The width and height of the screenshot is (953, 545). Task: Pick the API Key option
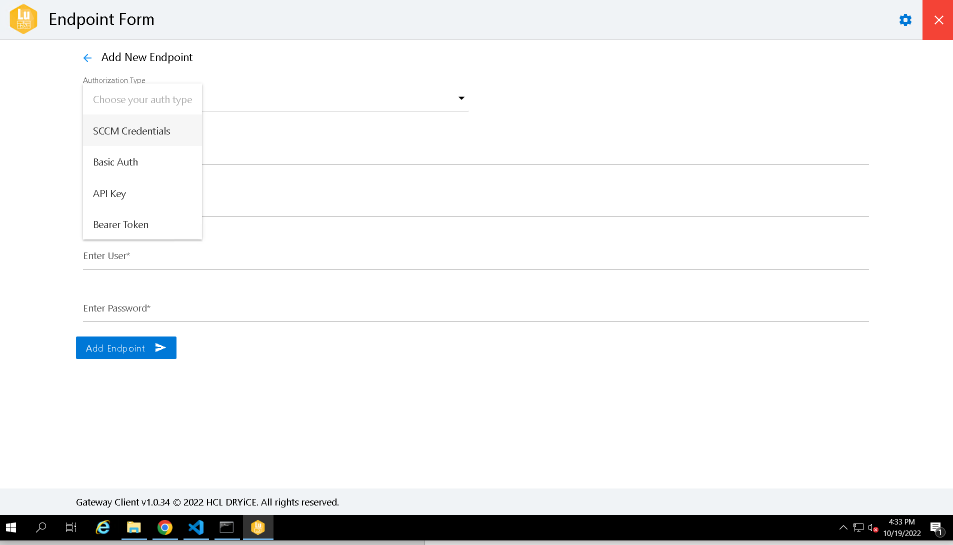click(142, 193)
